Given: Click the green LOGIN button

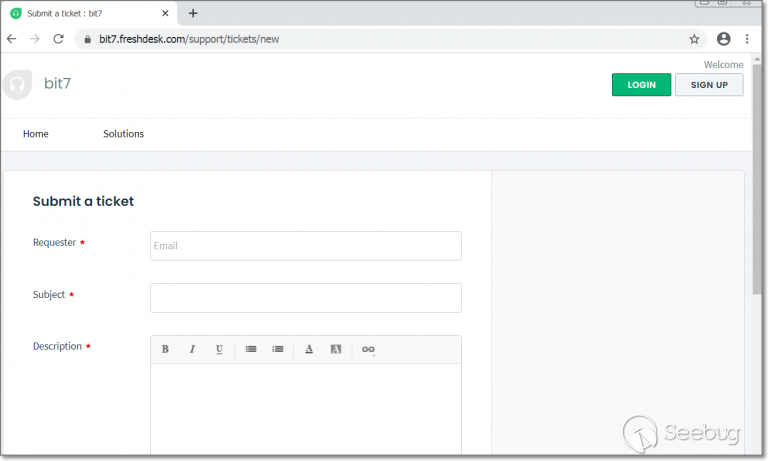Looking at the screenshot, I should tap(641, 85).
